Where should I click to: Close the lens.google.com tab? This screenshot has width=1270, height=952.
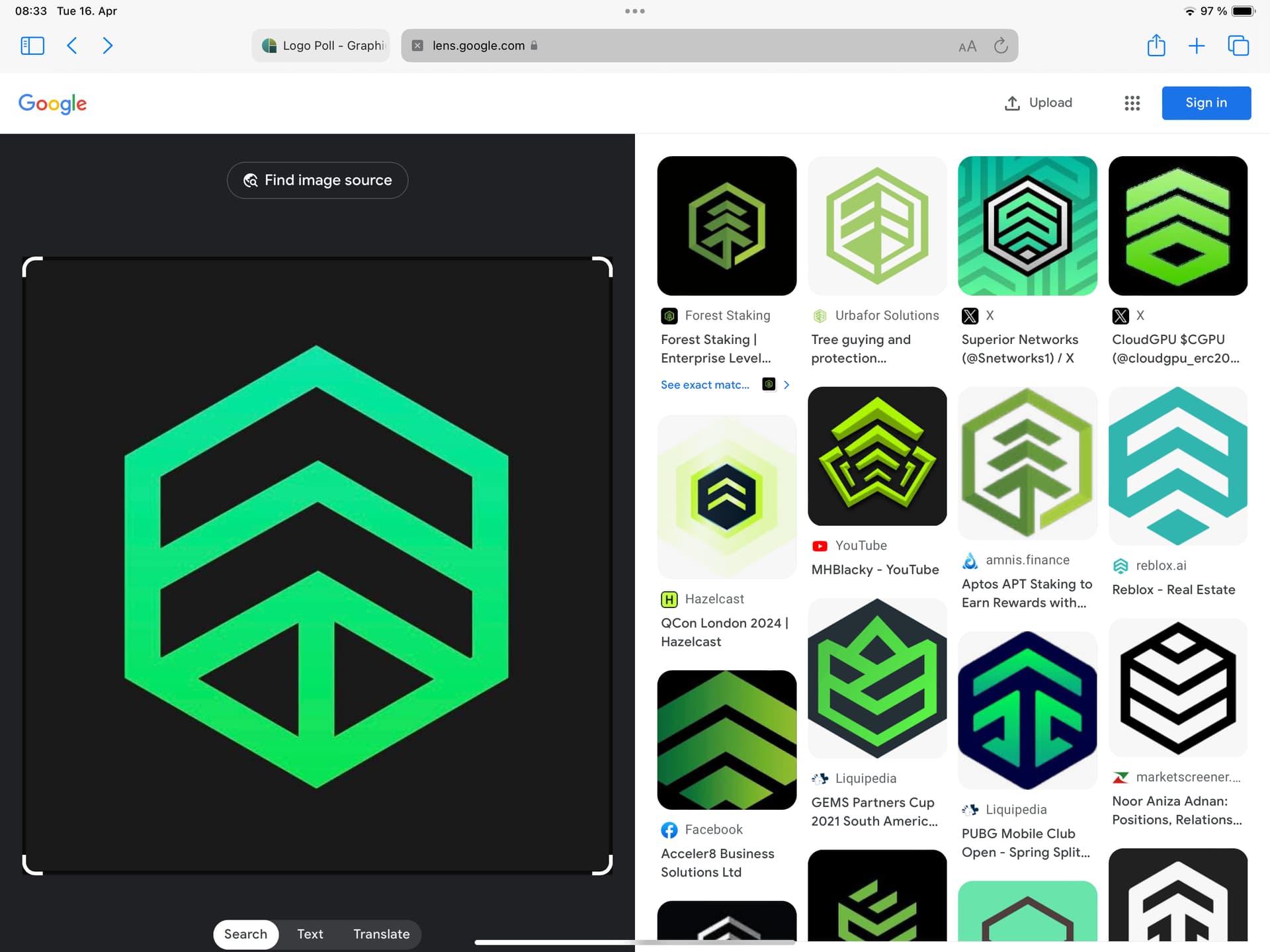417,46
